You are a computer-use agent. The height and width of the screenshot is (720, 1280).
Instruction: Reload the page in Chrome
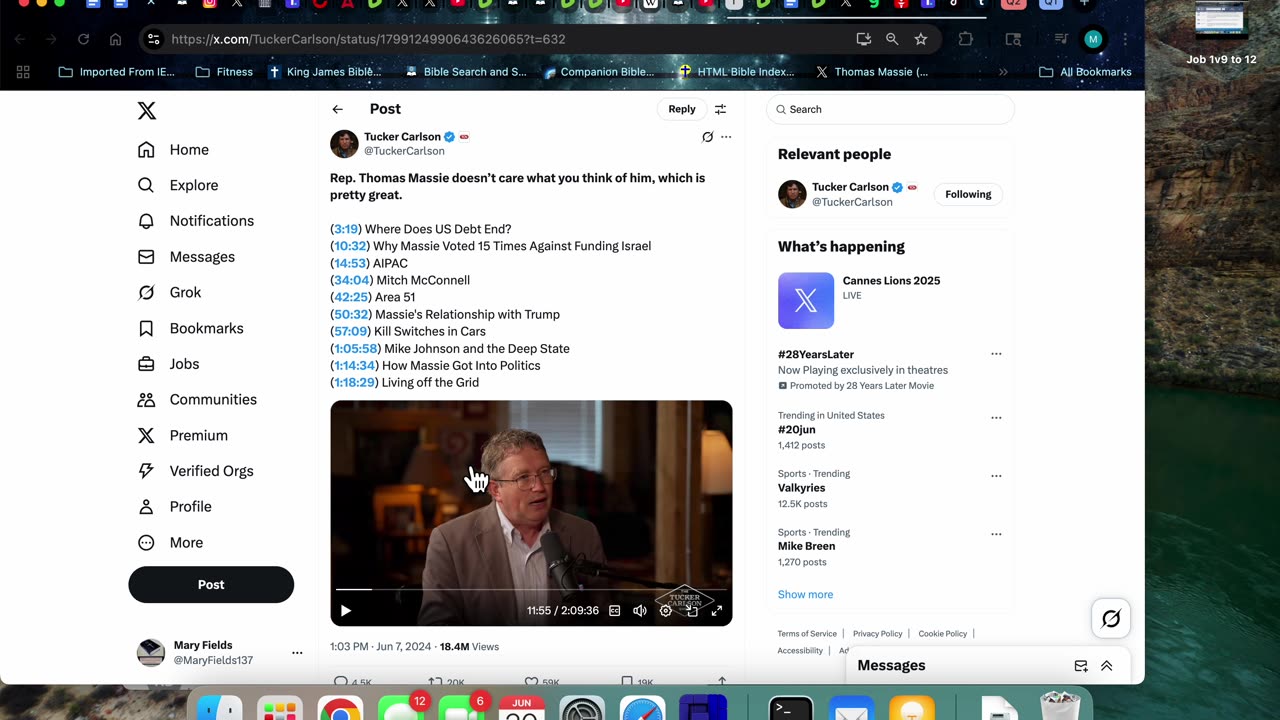point(83,39)
